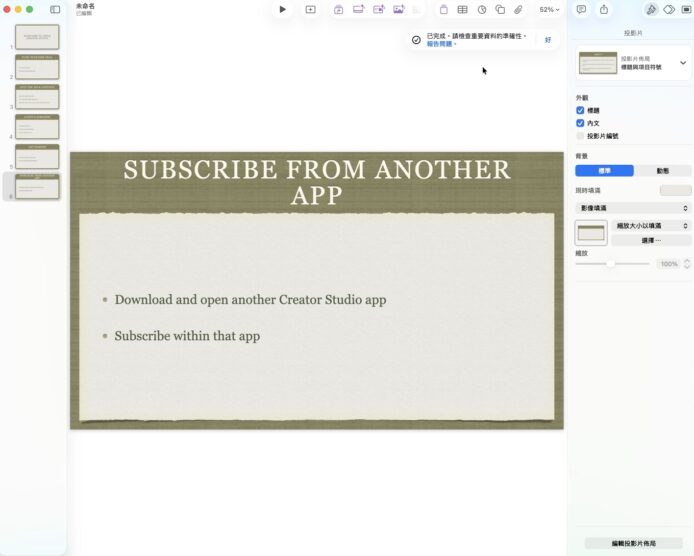Insert a shape from the toolbar
694x556 pixels.
[500, 9]
